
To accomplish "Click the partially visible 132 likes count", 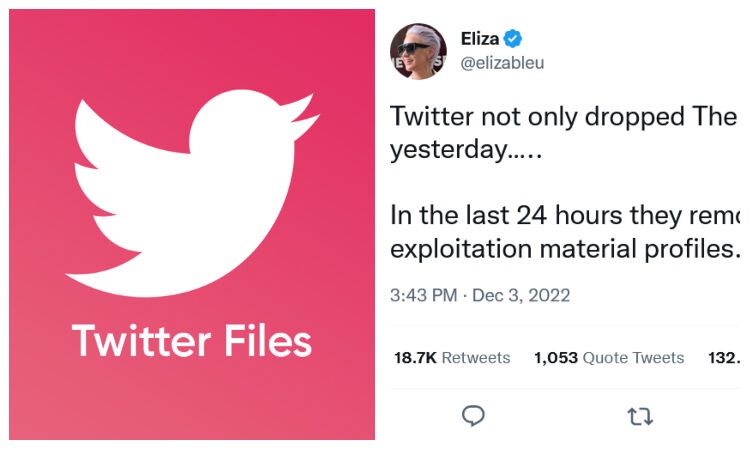I will tap(724, 357).
